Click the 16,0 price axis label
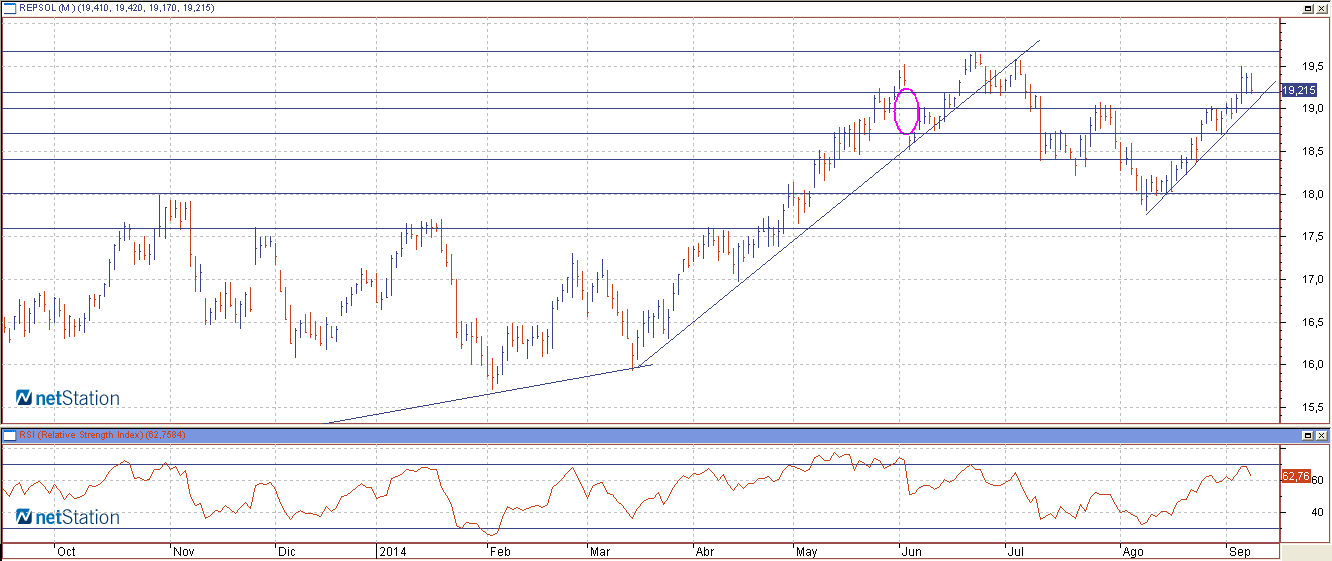1332x561 pixels. tap(1312, 364)
